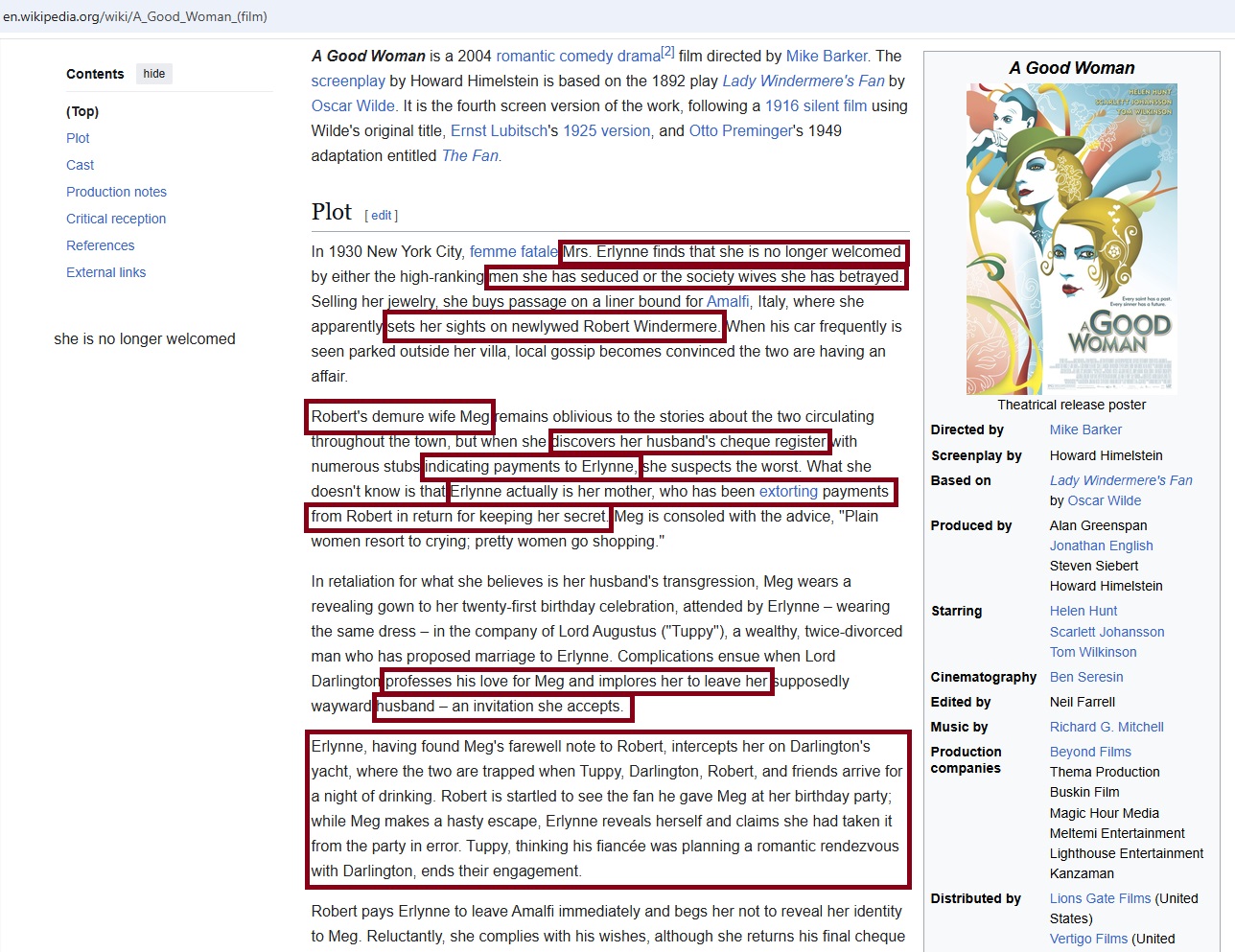
Task: Click the Scarlett Johansson link
Action: coord(1107,632)
